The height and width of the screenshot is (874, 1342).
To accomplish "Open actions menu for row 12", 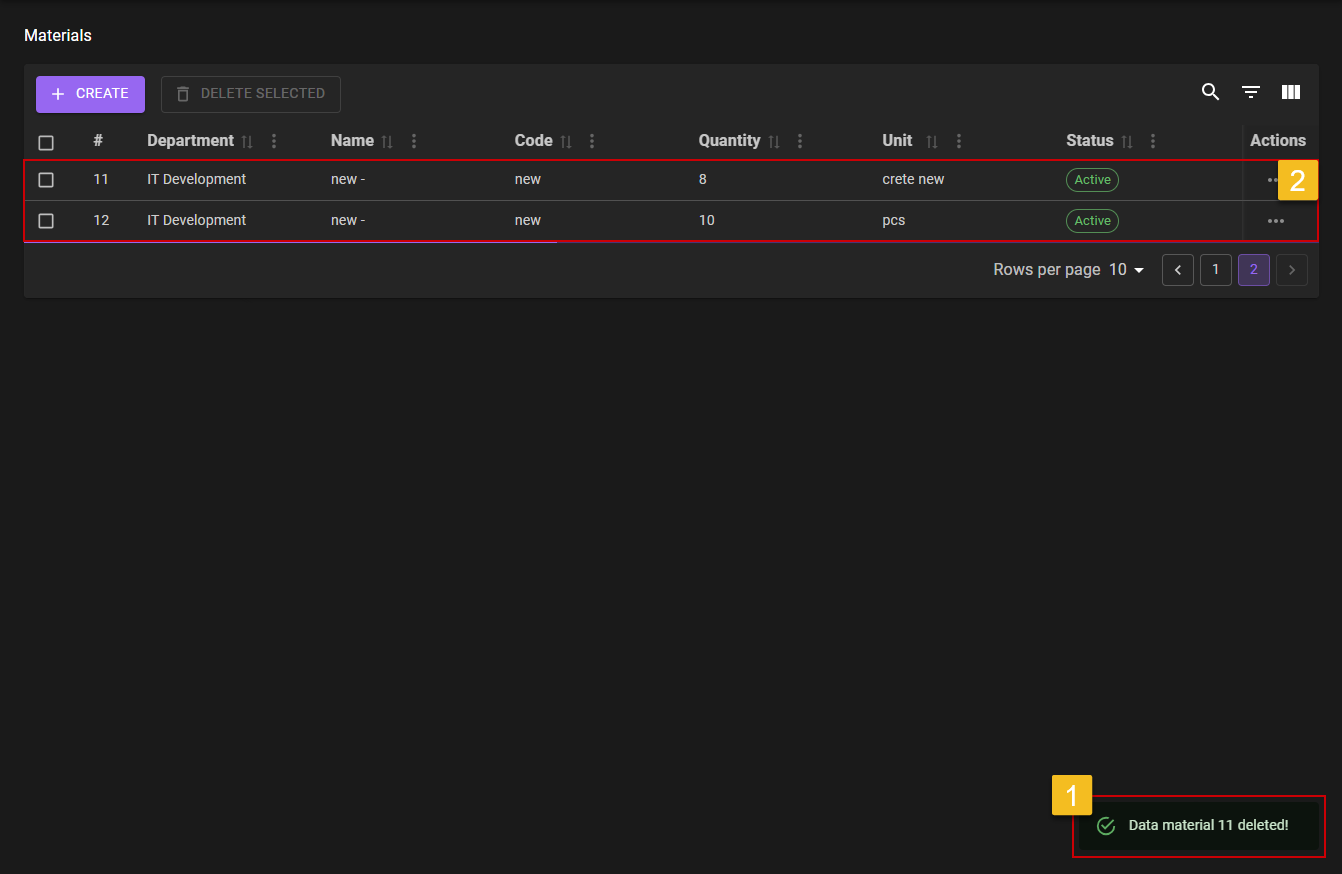I will pos(1275,221).
